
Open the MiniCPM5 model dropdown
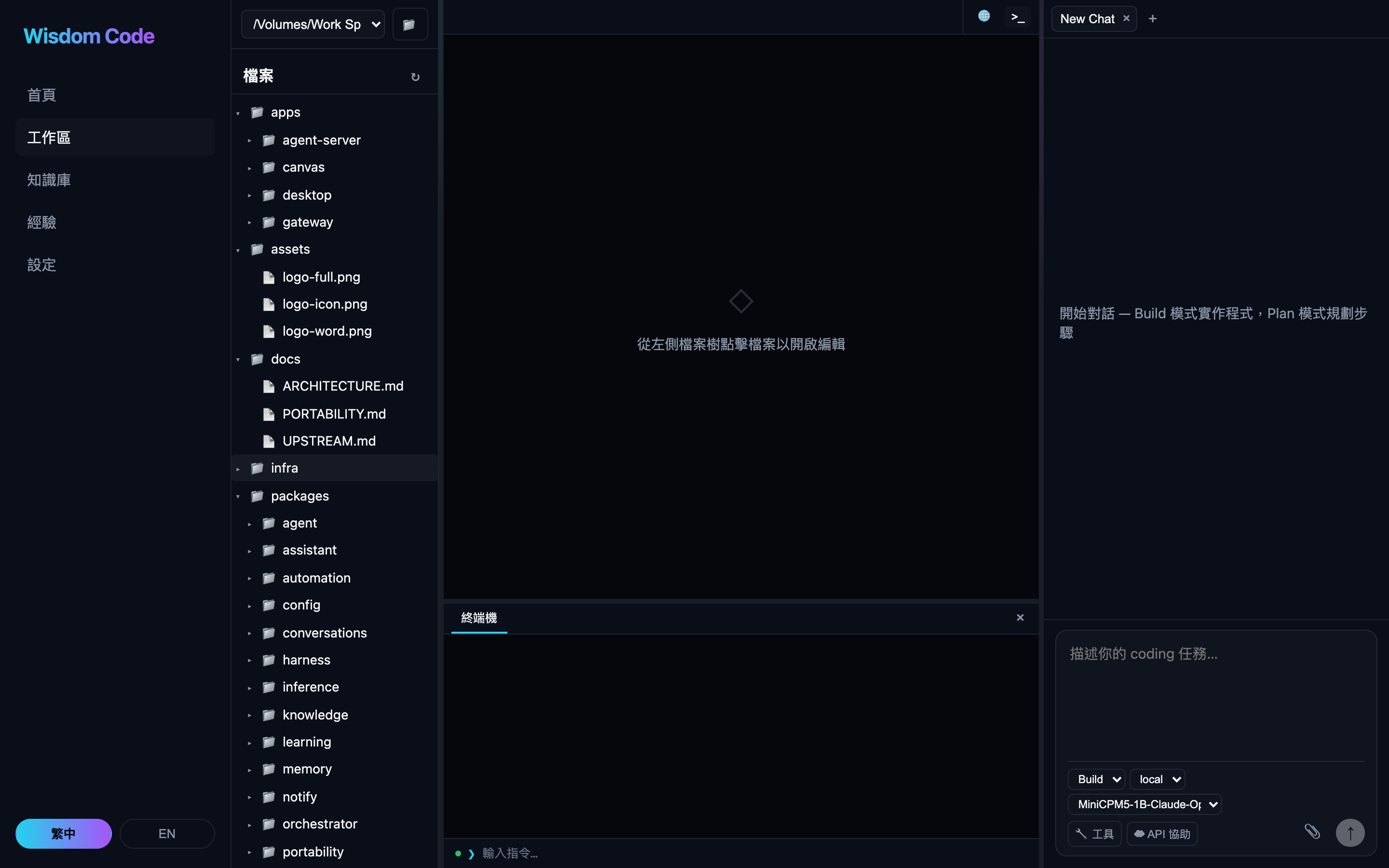click(x=1144, y=804)
